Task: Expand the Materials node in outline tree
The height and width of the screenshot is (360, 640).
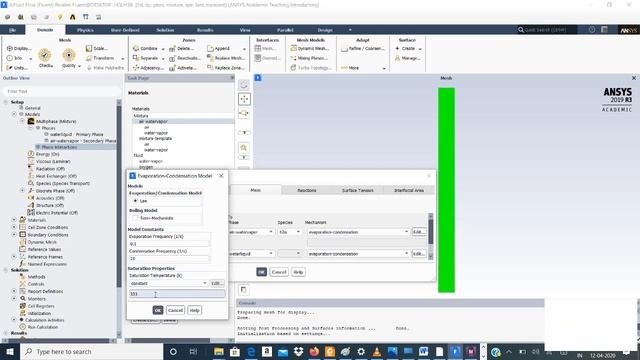Action: click(x=14, y=220)
